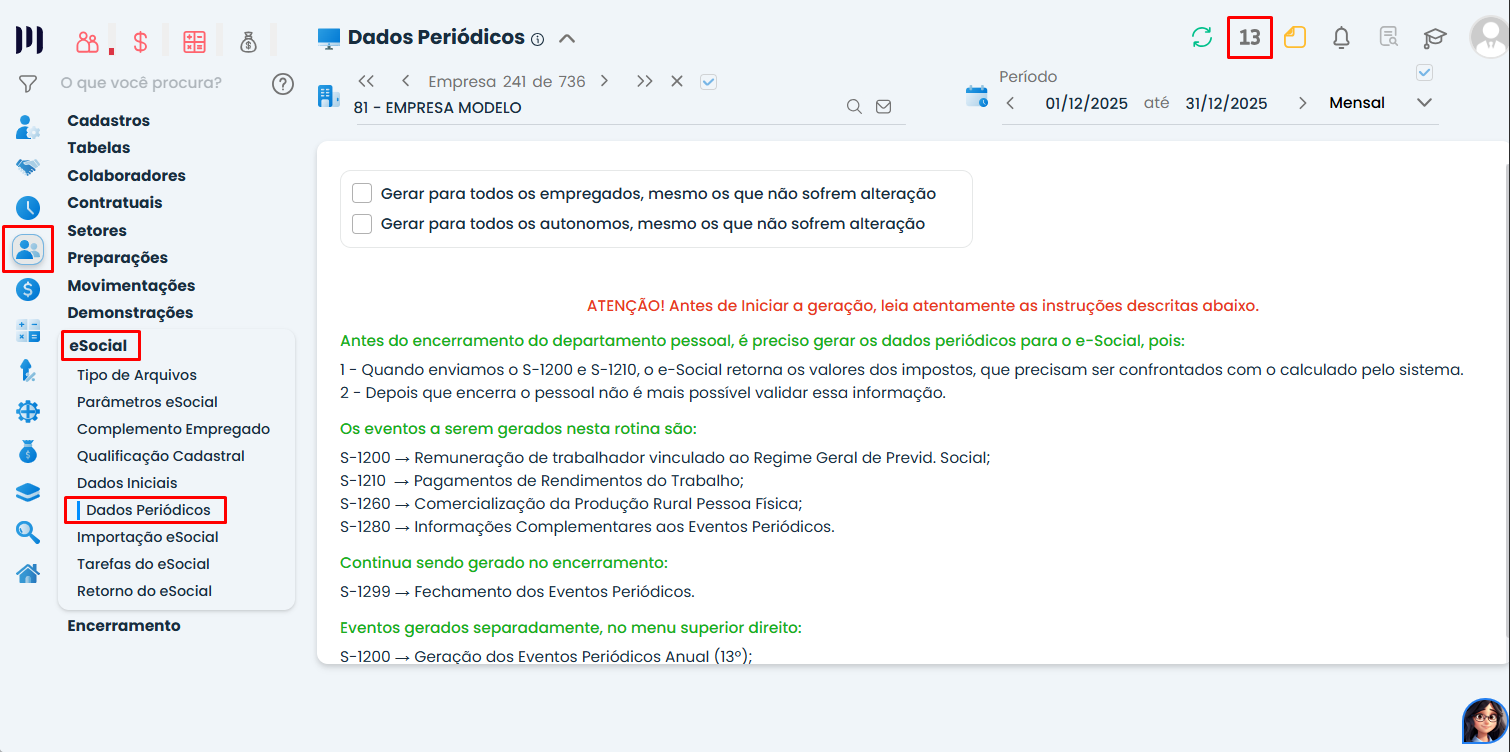The height and width of the screenshot is (752, 1510).
Task: Open the blue money bag sidebar module
Action: pos(28,452)
